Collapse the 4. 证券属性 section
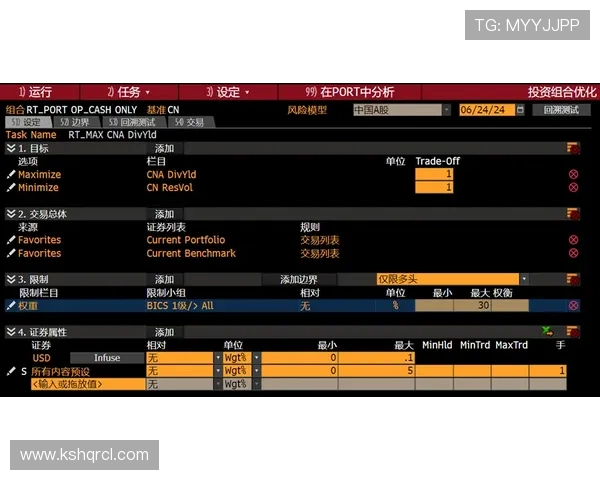The width and height of the screenshot is (600, 480). (x=11, y=331)
